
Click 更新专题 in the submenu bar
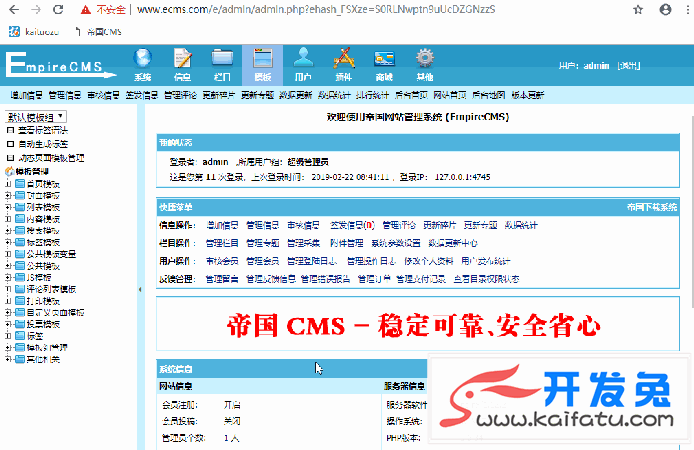[x=257, y=95]
